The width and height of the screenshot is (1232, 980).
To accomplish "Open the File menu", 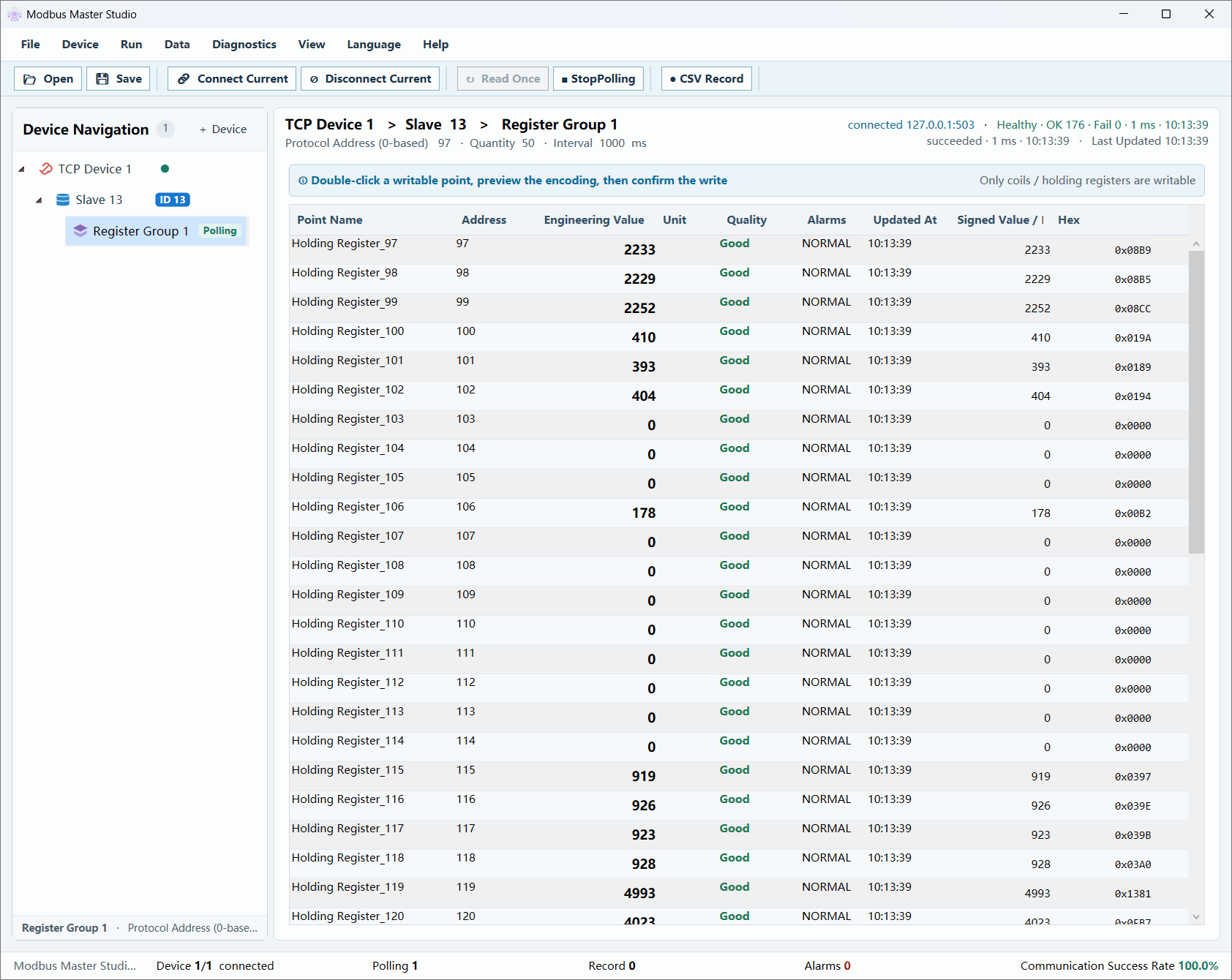I will tap(31, 45).
